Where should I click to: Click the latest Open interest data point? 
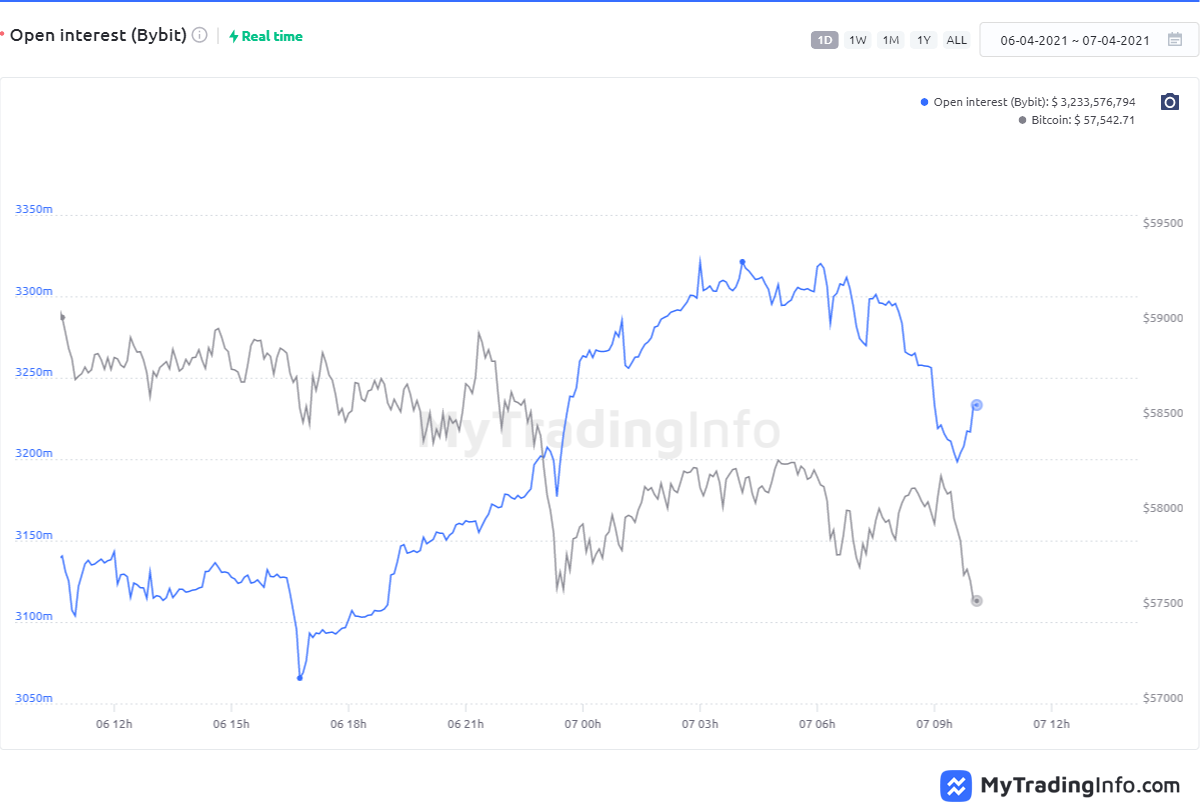click(977, 405)
